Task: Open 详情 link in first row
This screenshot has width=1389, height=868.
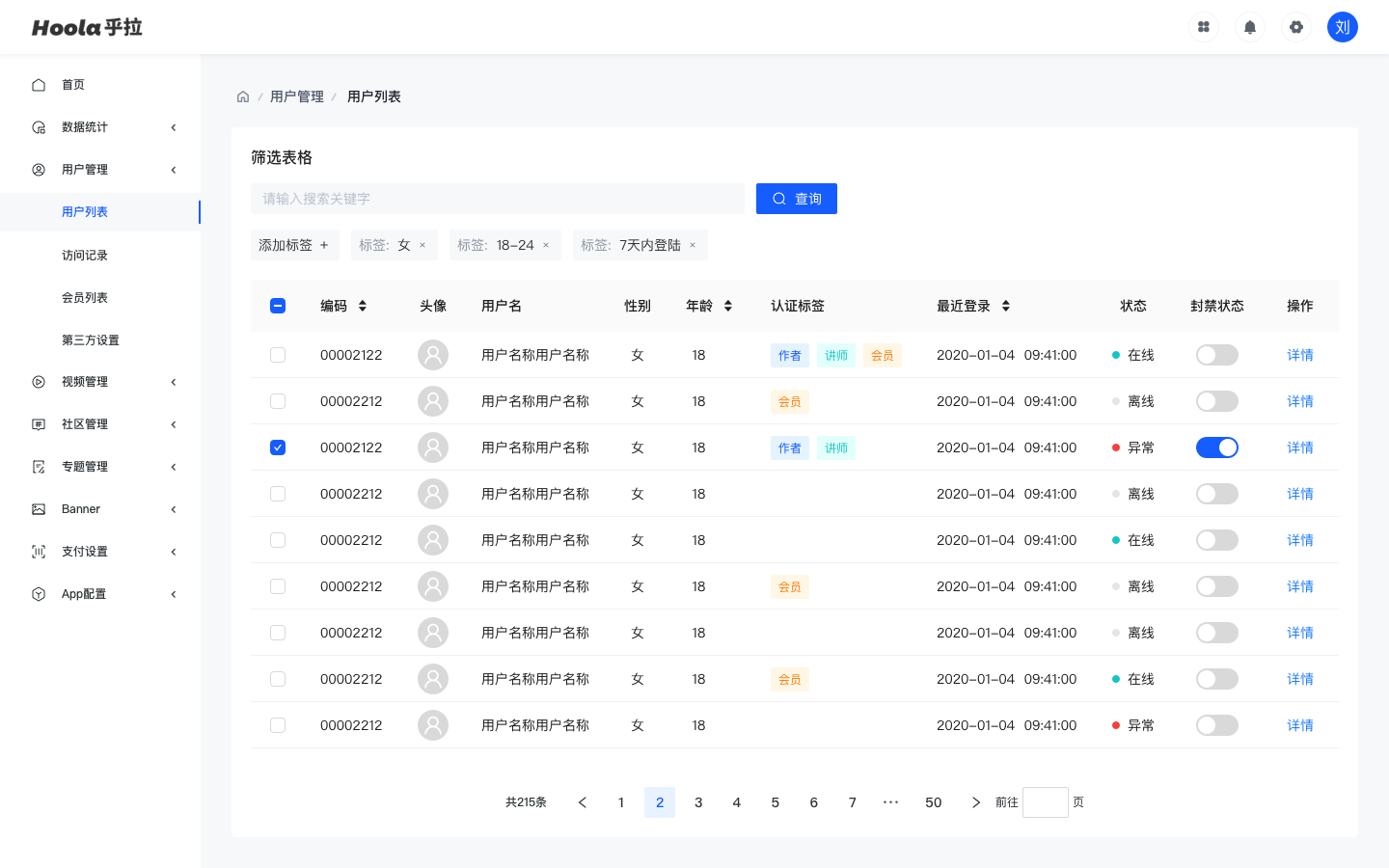Action: click(1300, 355)
